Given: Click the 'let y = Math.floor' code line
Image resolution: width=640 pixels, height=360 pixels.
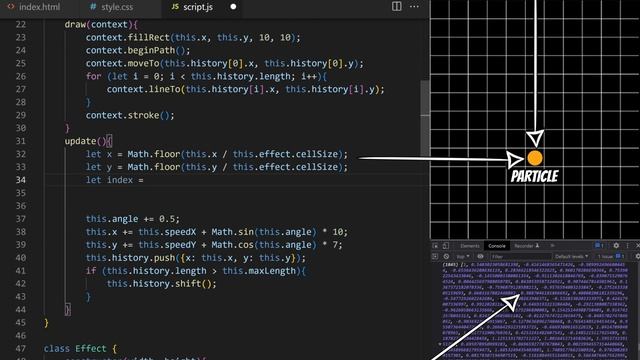Looking at the screenshot, I should 217,167.
